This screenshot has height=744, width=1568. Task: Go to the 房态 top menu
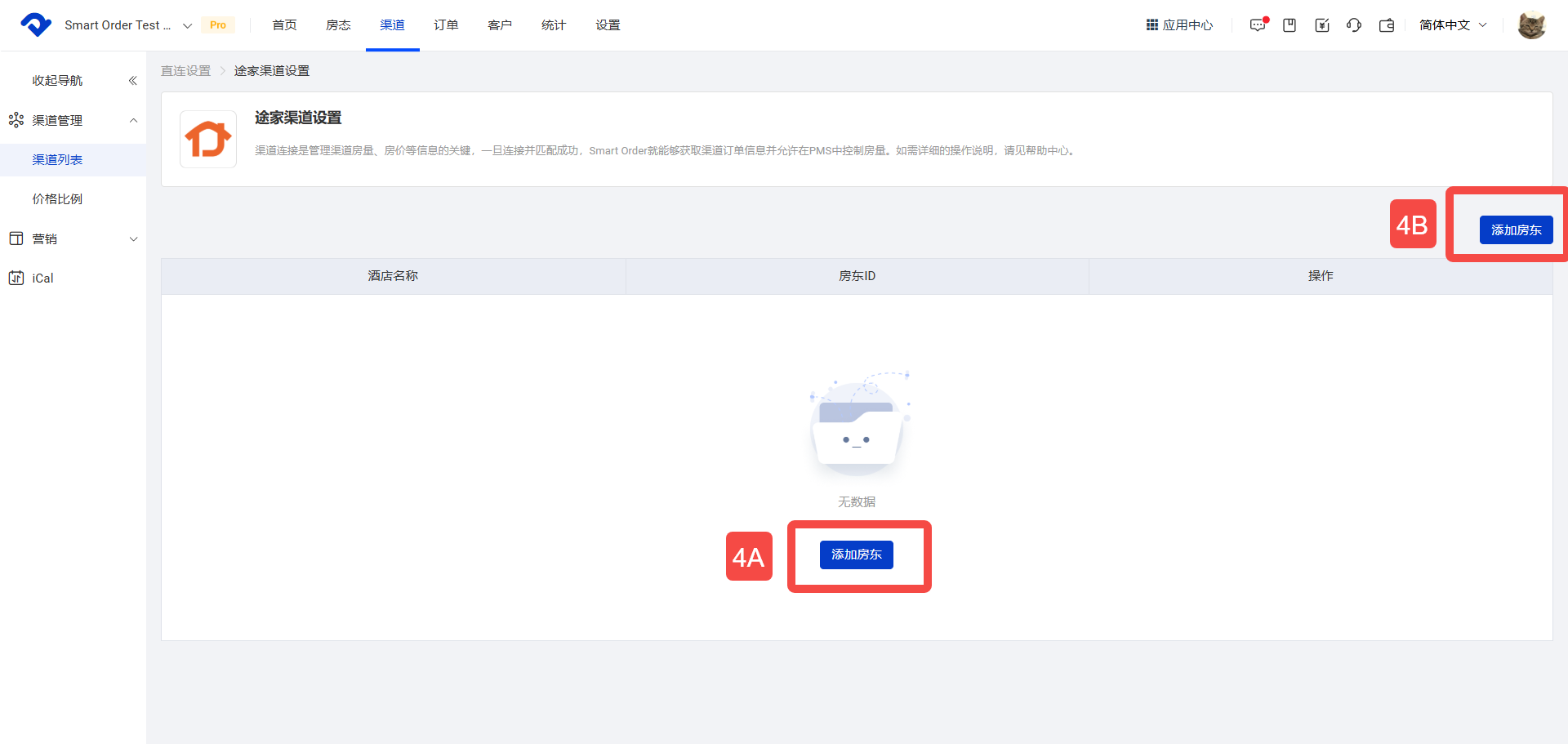pyautogui.click(x=338, y=25)
